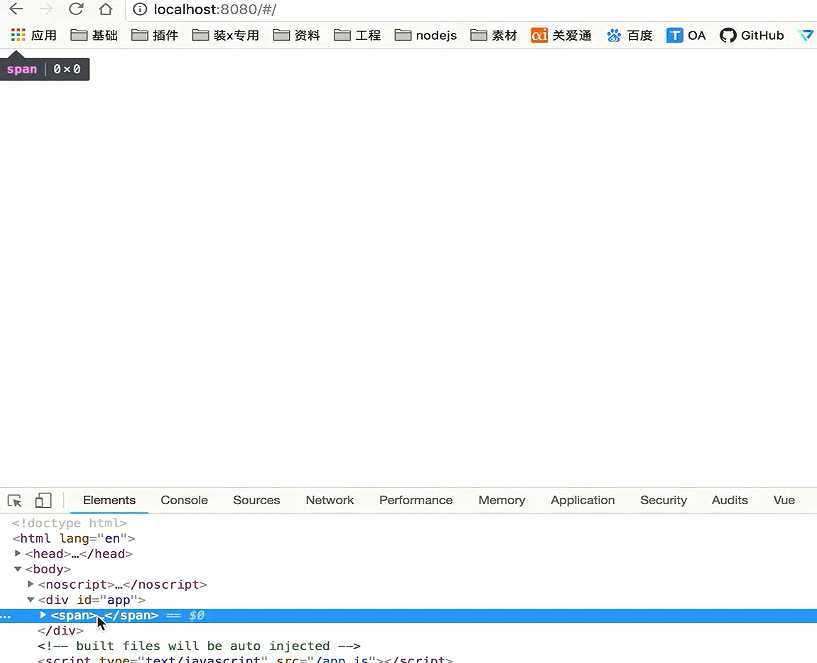Select the closing /div line

pos(60,631)
